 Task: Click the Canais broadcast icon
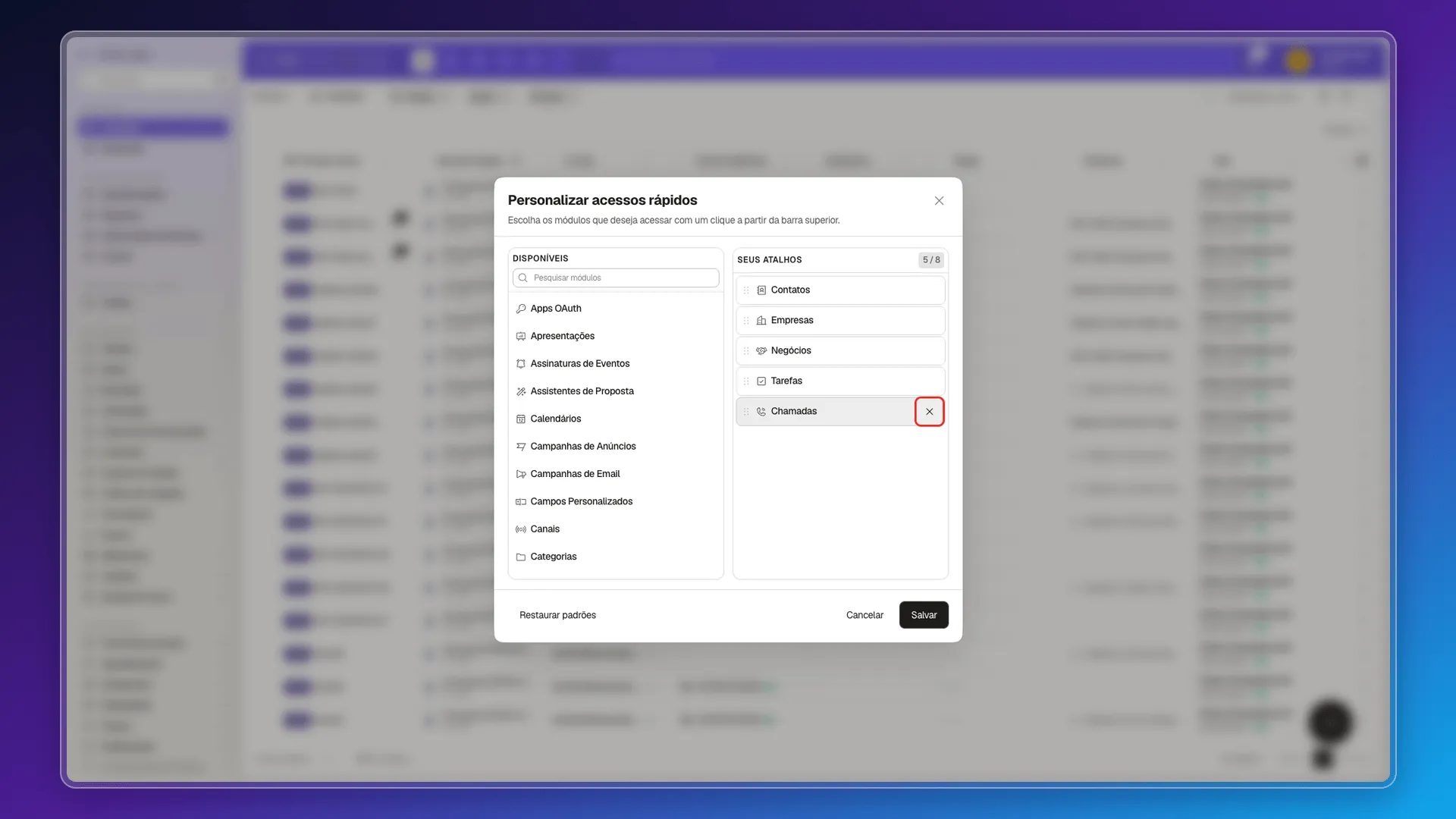tap(521, 529)
